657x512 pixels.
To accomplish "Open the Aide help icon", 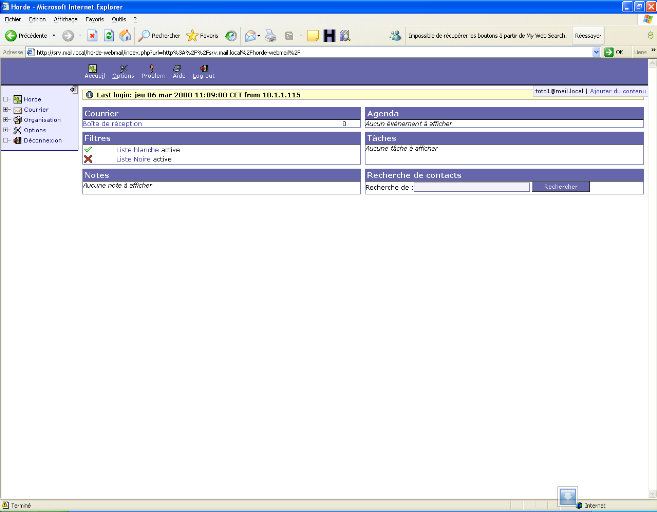I will pos(177,68).
